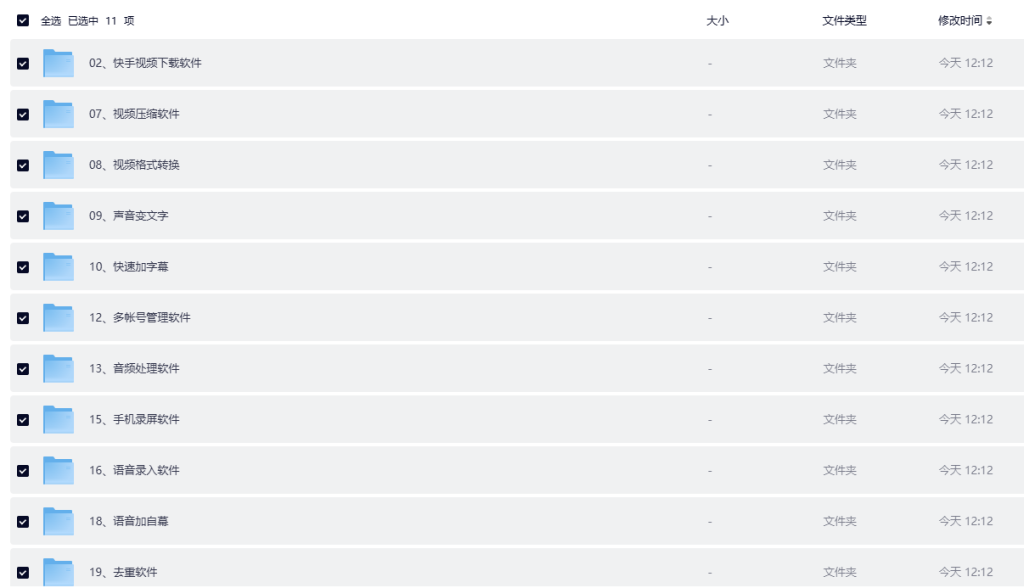Click the 文件夹 type cell of 12、多帐号管理软件
The height and width of the screenshot is (588, 1024).
point(839,318)
